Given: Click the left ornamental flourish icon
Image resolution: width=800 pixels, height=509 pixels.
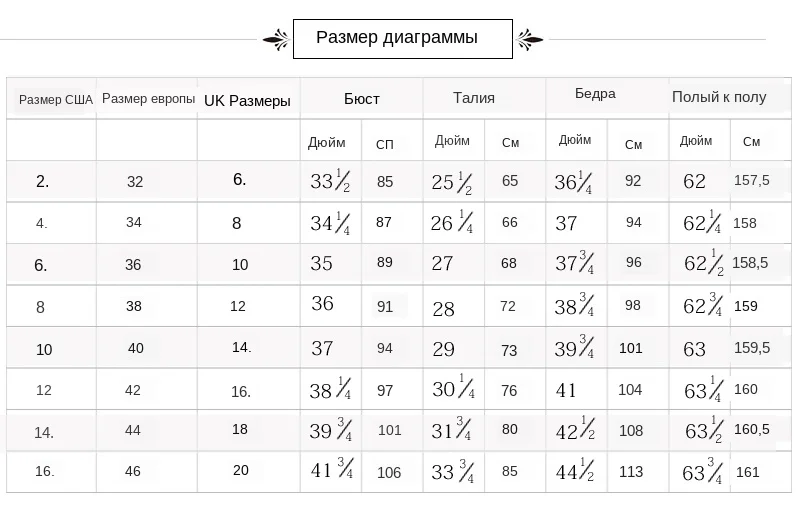Looking at the screenshot, I should 276,40.
